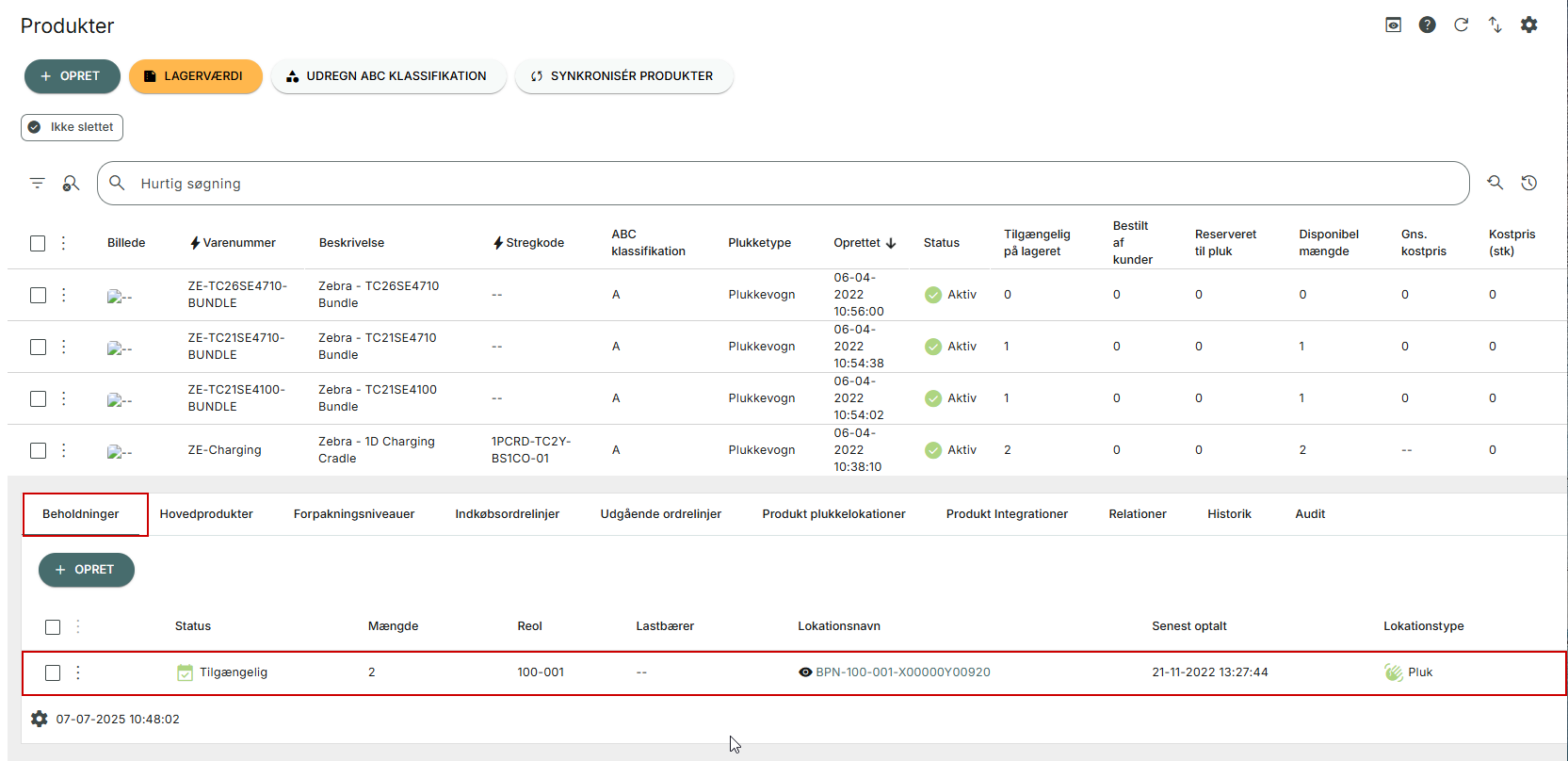Screen dimensions: 1568x761
Task: Click column options dots in stock table header
Action: [x=78, y=626]
